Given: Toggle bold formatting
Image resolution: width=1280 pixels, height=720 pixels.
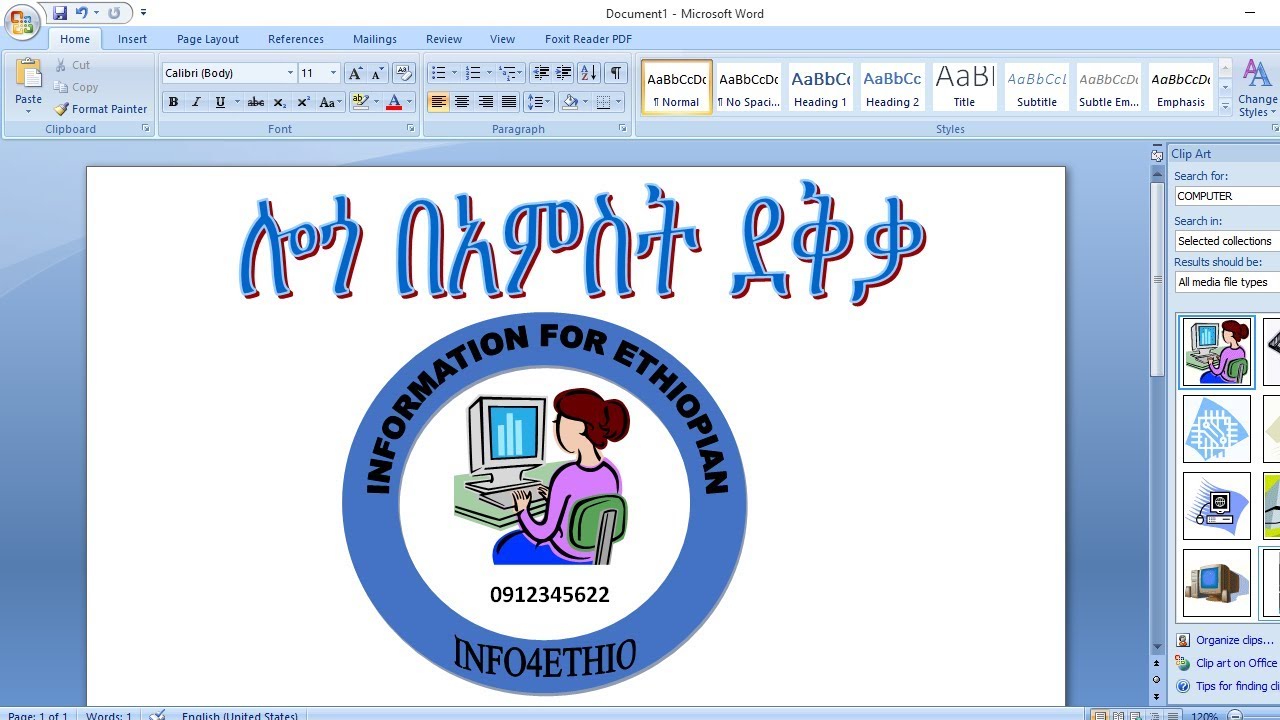Looking at the screenshot, I should tap(173, 102).
